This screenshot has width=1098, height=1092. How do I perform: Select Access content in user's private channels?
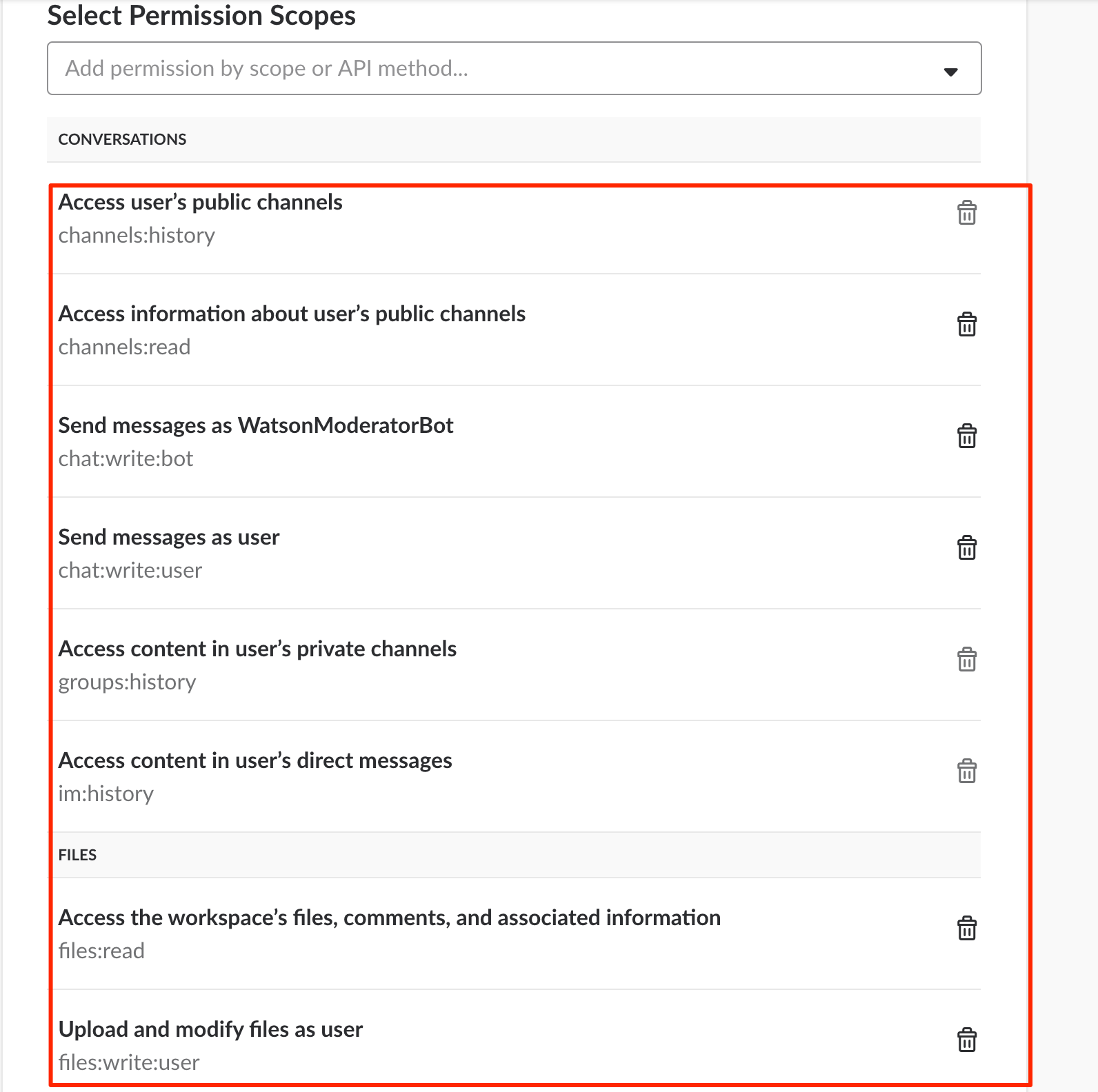point(257,649)
